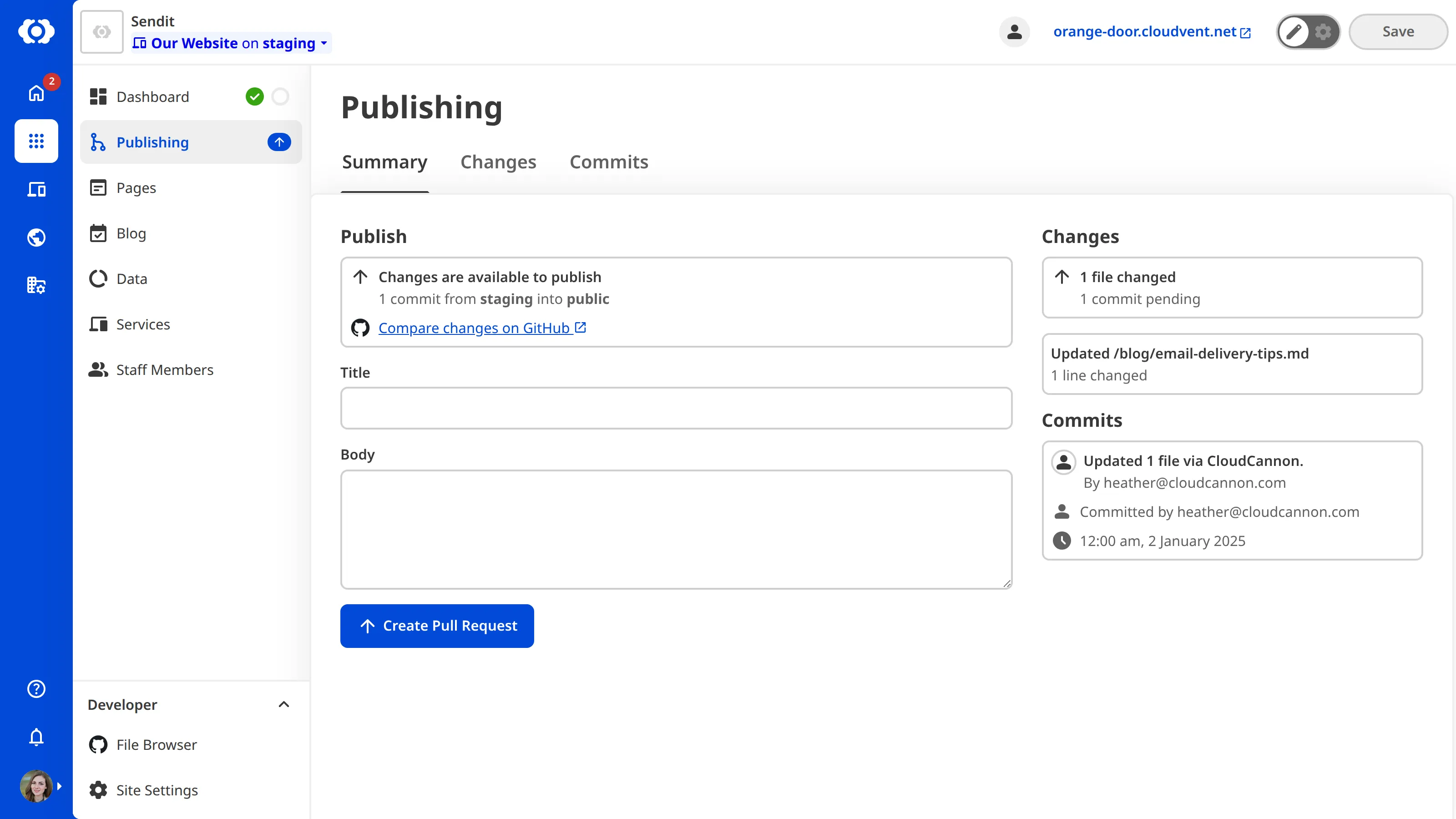
Task: Click the Dashboard grid icon
Action: 98,96
